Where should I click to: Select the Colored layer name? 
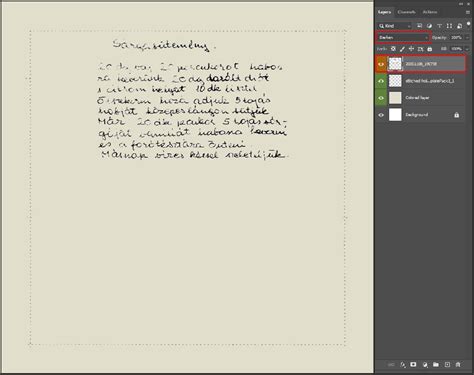417,98
